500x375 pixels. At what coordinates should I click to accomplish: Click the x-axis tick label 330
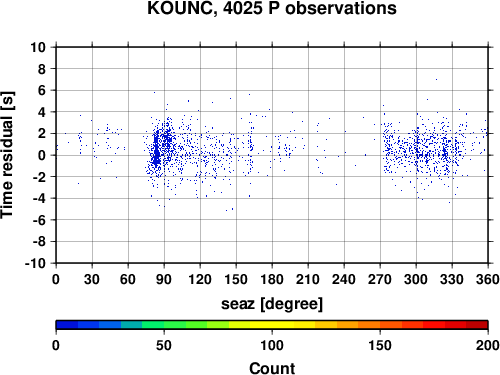pyautogui.click(x=452, y=279)
